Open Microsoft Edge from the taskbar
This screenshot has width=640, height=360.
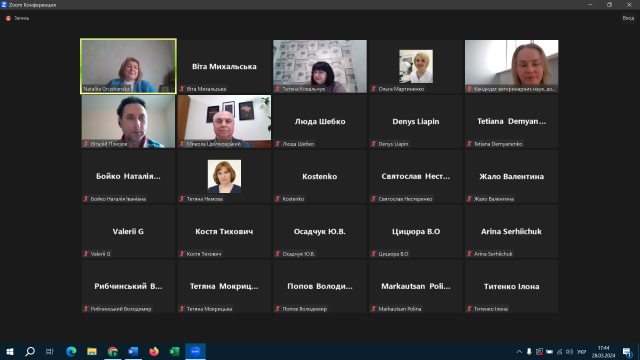tap(71, 351)
